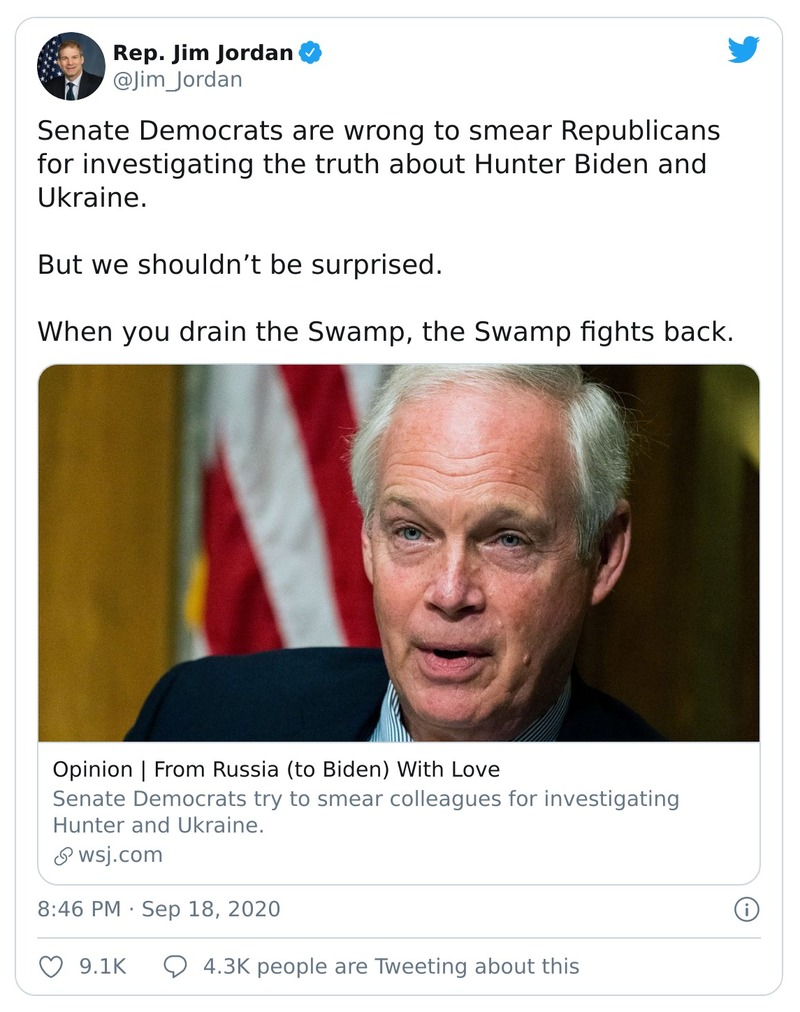The image size is (800, 1012).
Task: Open the @Jim_Jordan handle link
Action: tap(177, 79)
